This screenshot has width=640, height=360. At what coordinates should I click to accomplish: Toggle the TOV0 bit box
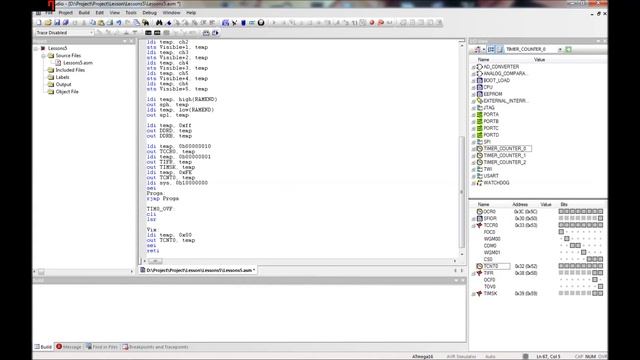pos(600,287)
